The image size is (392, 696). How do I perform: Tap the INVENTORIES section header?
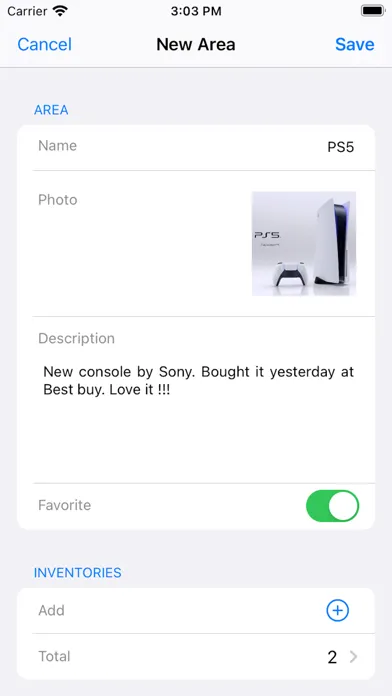[78, 573]
